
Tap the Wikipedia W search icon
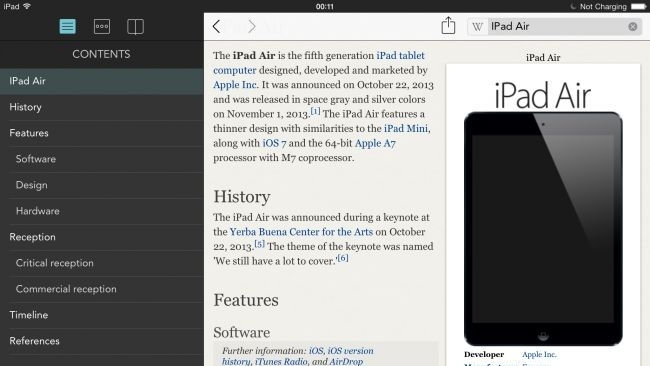coord(477,27)
